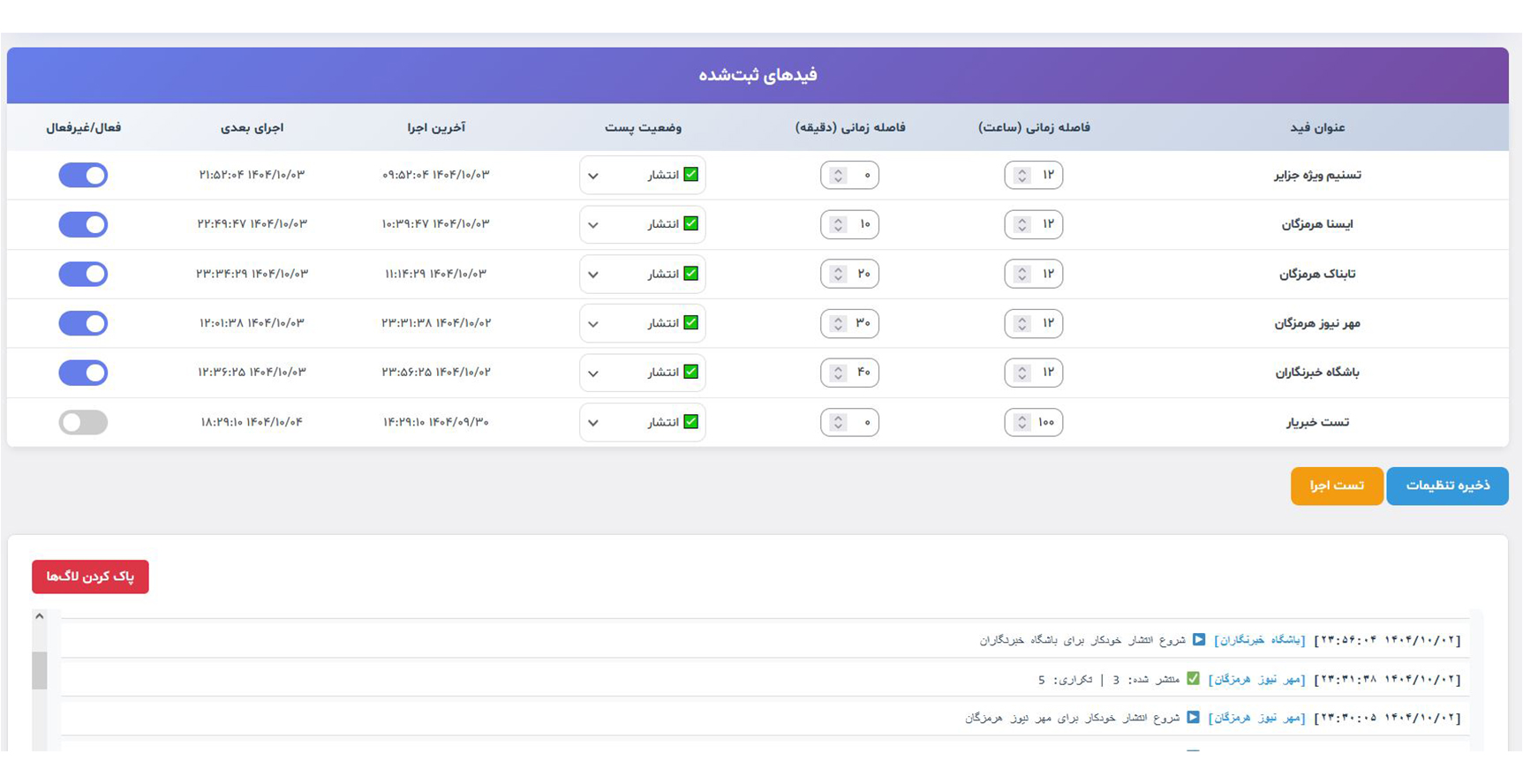Image resolution: width=1523 pixels, height=784 pixels.
Task: Run the تست اجرا button
Action: 1337,486
